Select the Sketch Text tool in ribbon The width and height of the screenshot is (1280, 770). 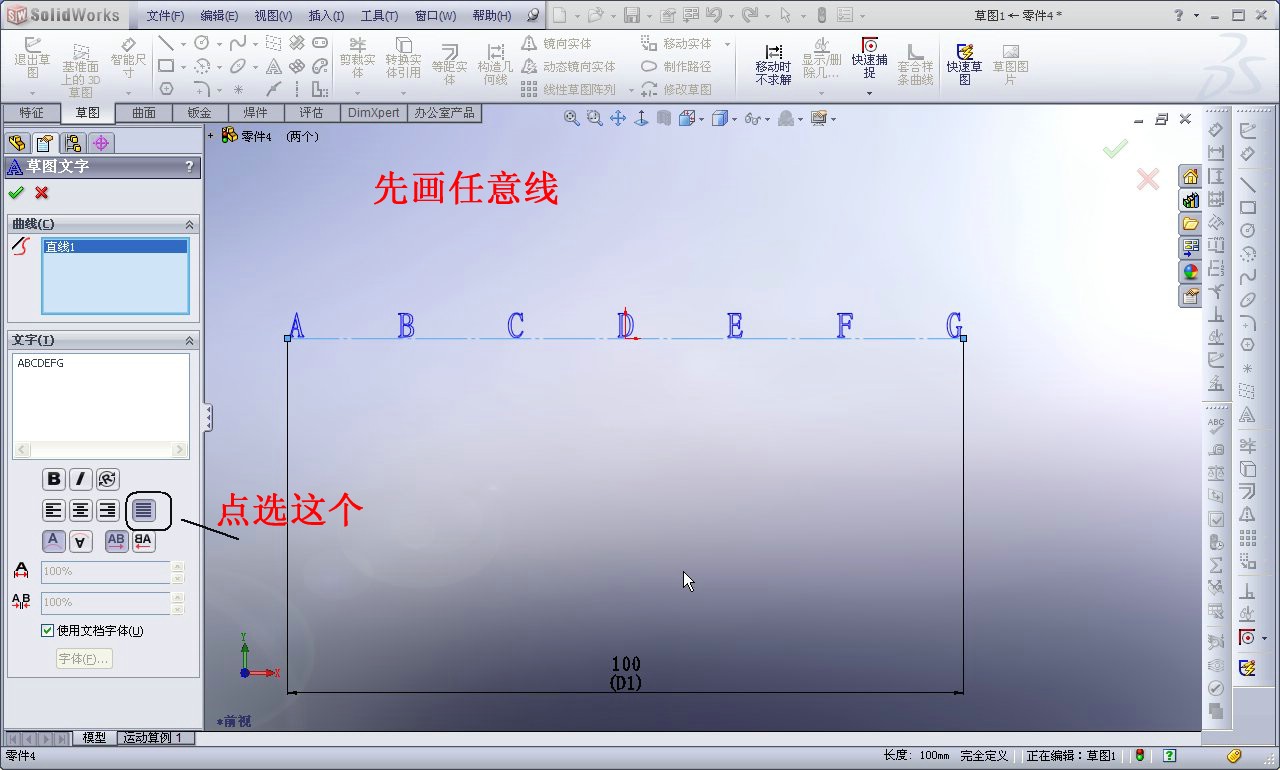(x=273, y=66)
